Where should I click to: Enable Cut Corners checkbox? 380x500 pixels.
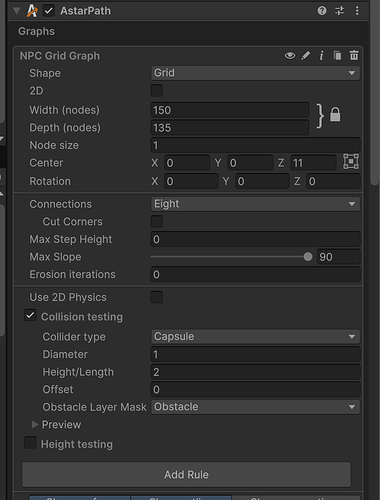pos(157,222)
